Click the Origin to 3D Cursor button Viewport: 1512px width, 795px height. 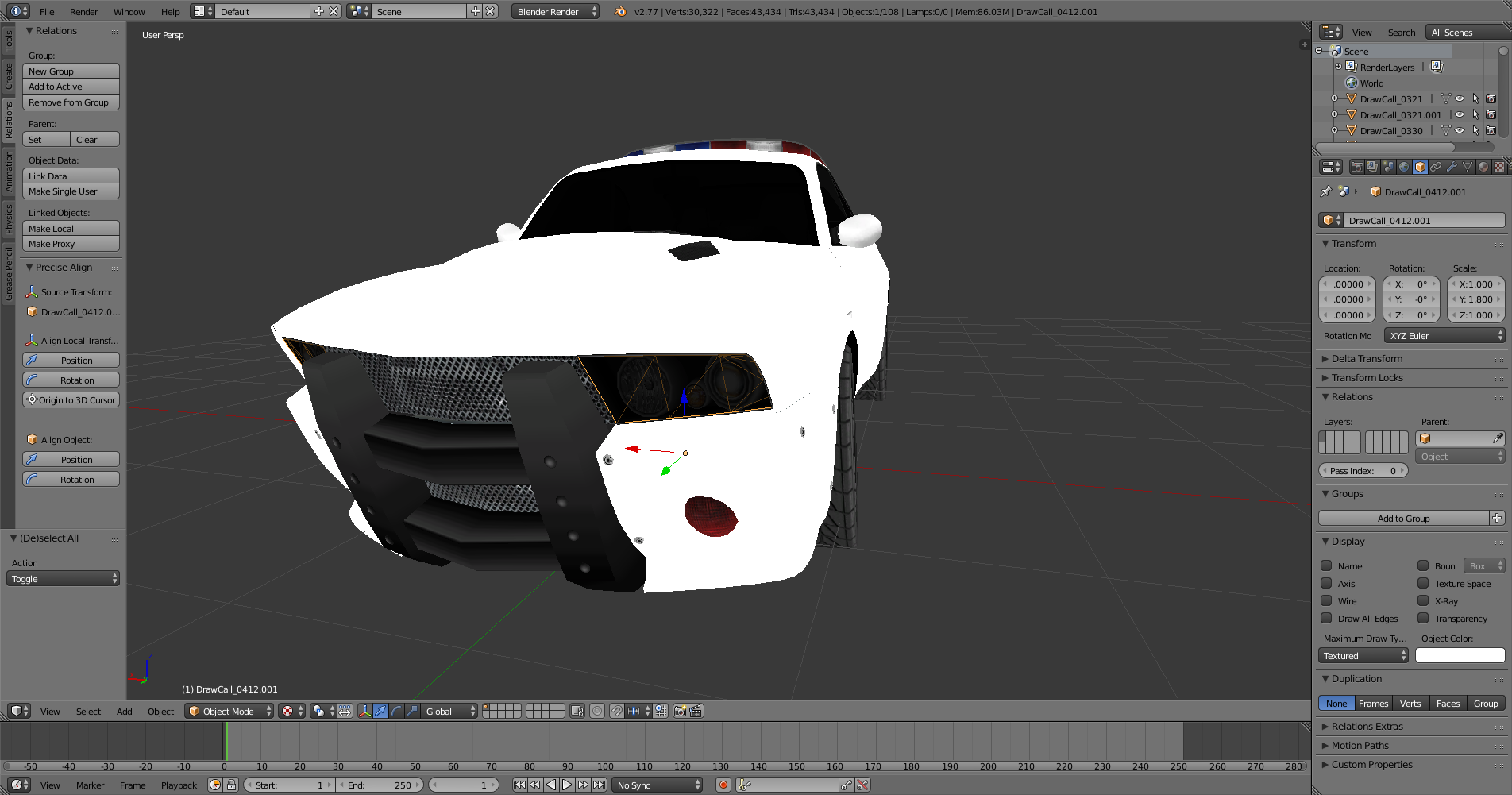tap(71, 399)
